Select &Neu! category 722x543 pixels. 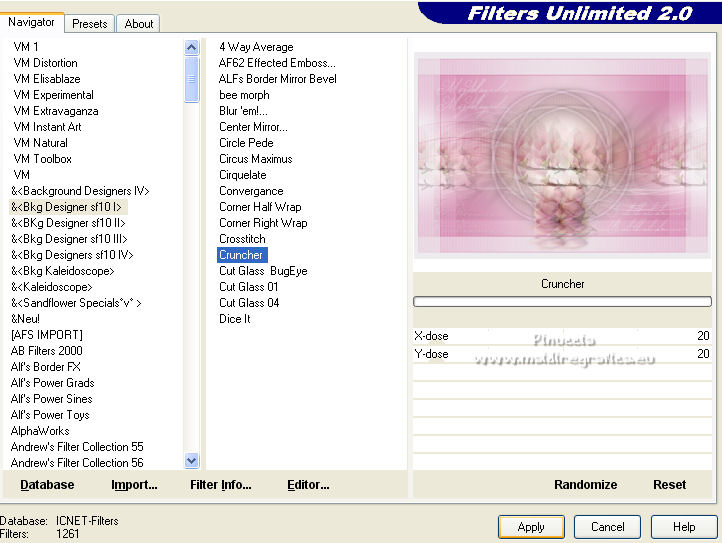coord(25,319)
